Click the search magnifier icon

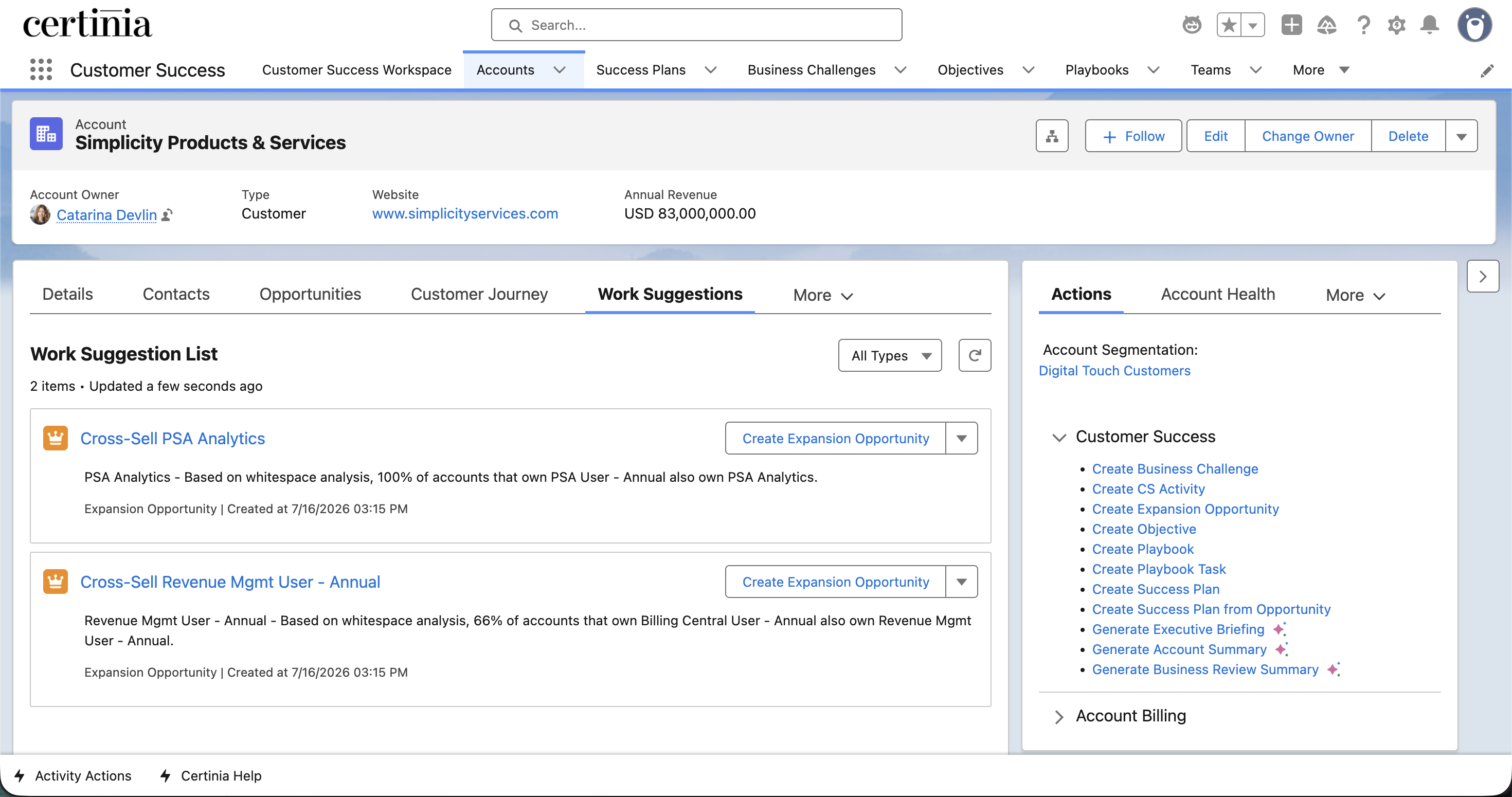pos(515,25)
